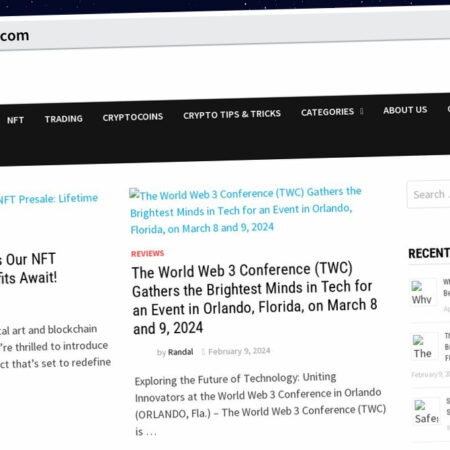Open the World Web 3 Conference article headline
The height and width of the screenshot is (450, 450).
pyautogui.click(x=255, y=299)
